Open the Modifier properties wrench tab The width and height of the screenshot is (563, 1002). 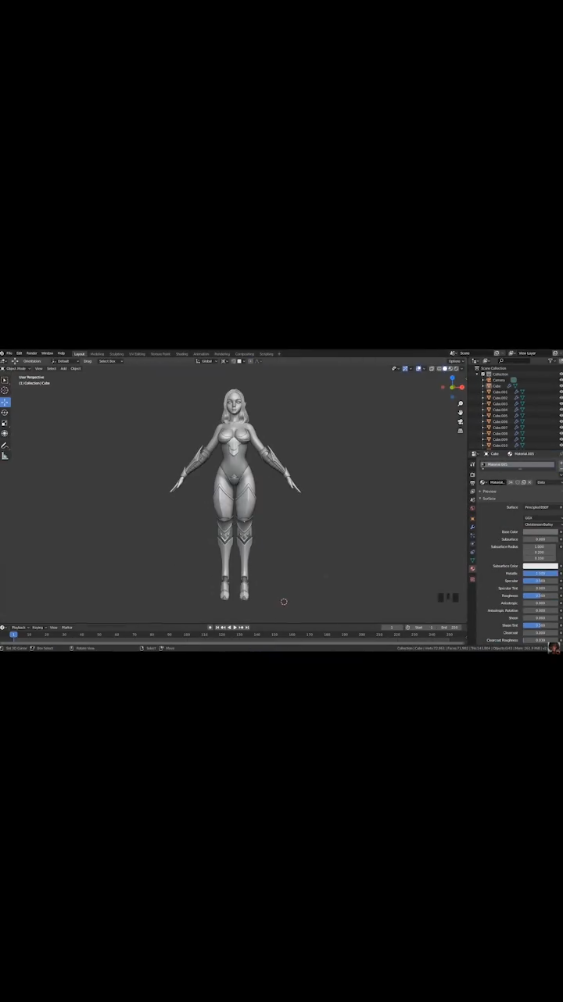(x=472, y=527)
